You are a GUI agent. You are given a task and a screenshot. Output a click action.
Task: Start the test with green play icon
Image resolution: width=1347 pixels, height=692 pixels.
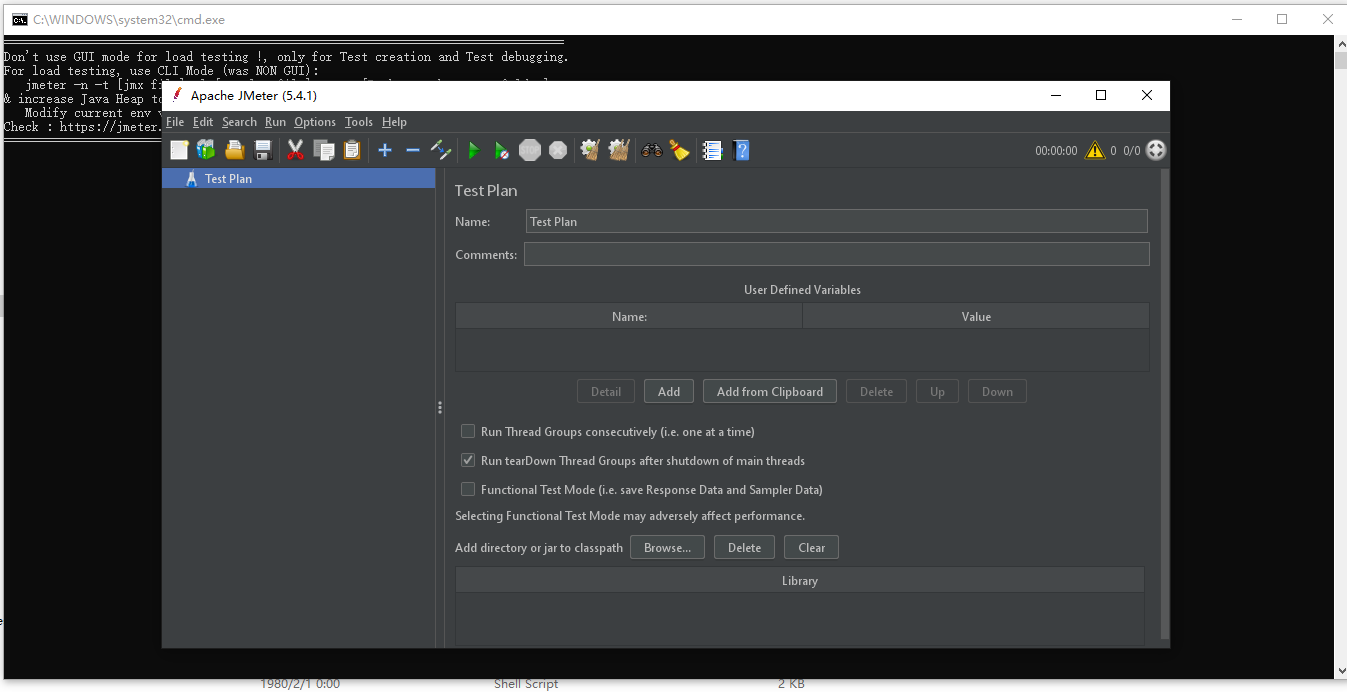click(x=474, y=150)
